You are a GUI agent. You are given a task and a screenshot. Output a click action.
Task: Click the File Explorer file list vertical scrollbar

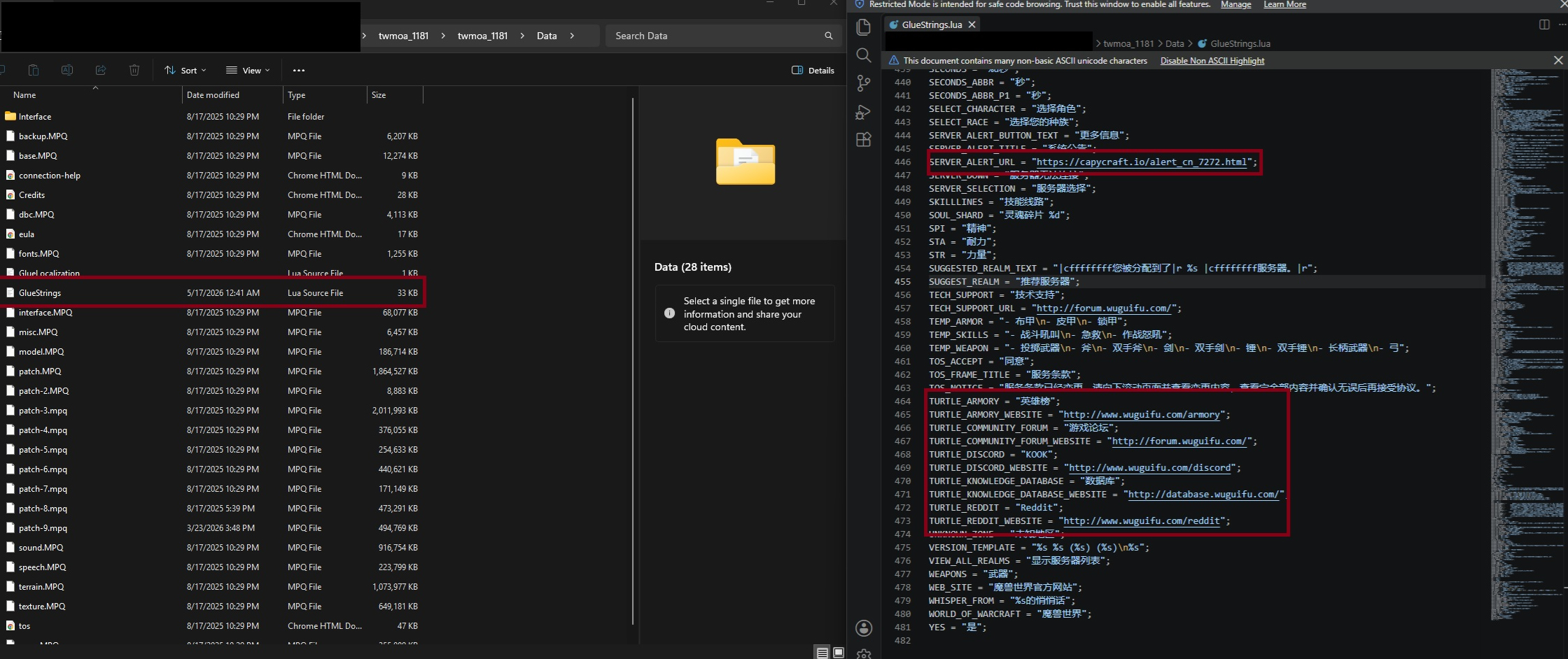633,361
